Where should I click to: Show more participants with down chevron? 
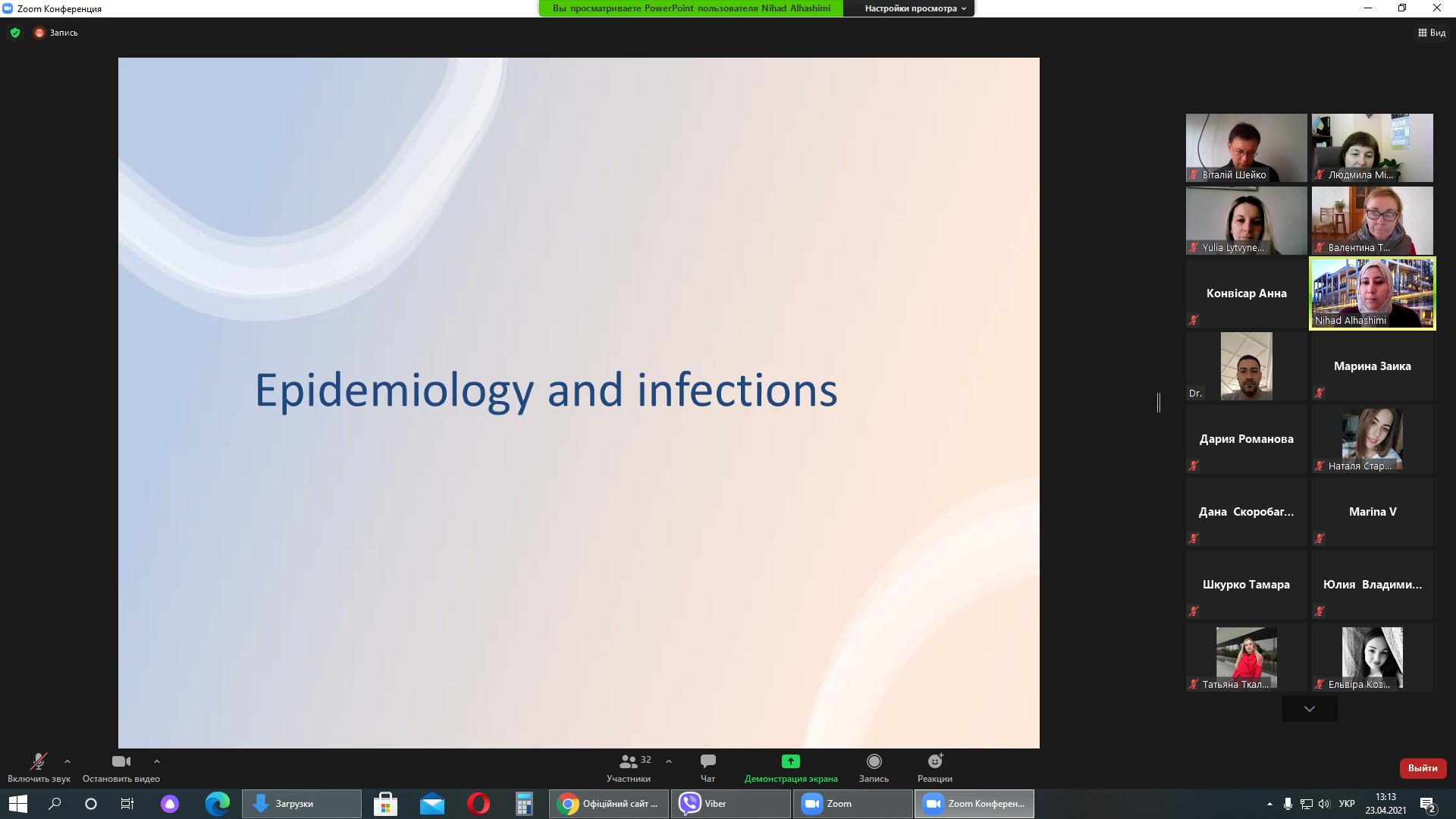[x=1310, y=709]
